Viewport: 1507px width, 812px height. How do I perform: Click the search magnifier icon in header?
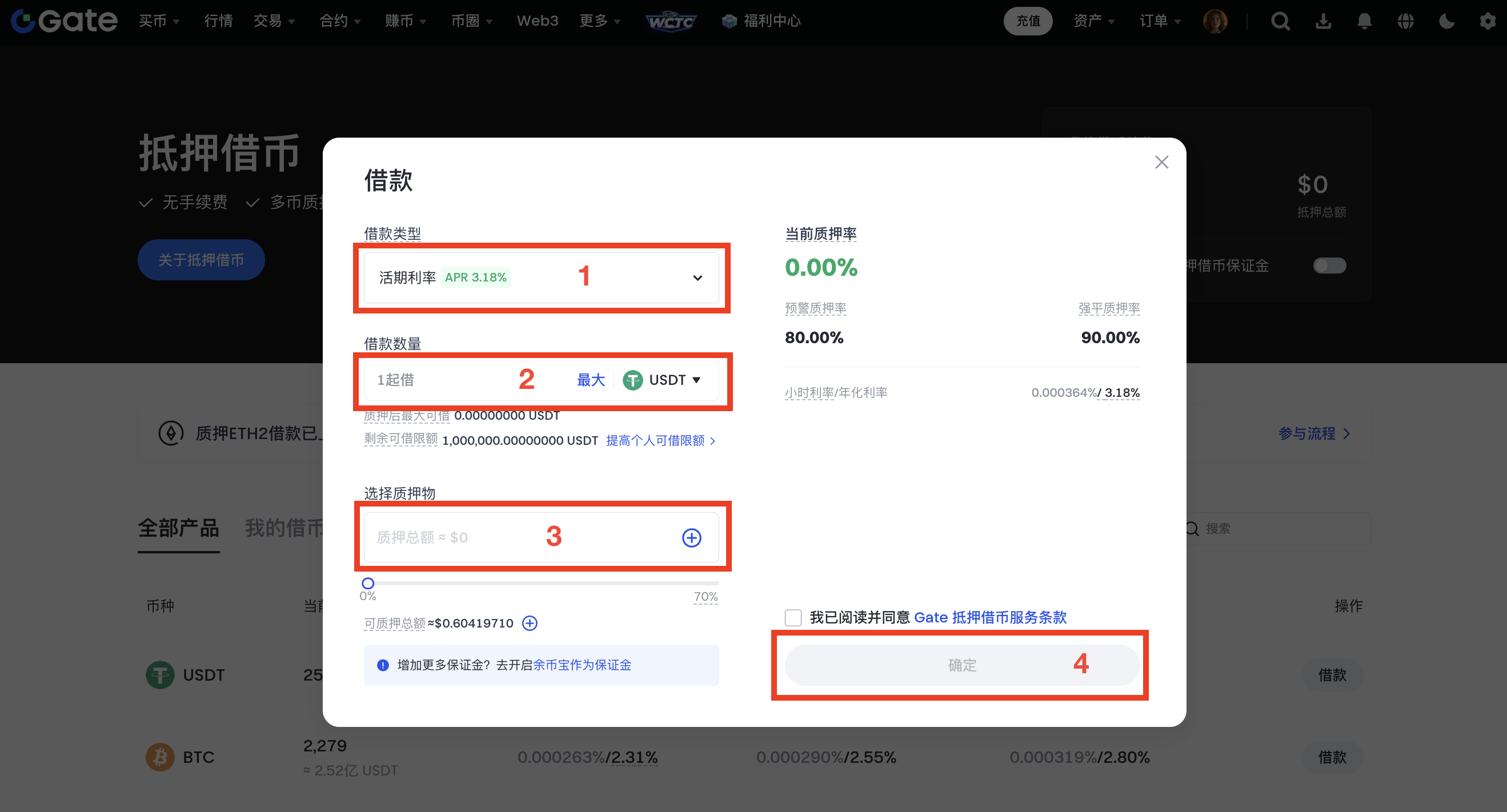[x=1280, y=22]
